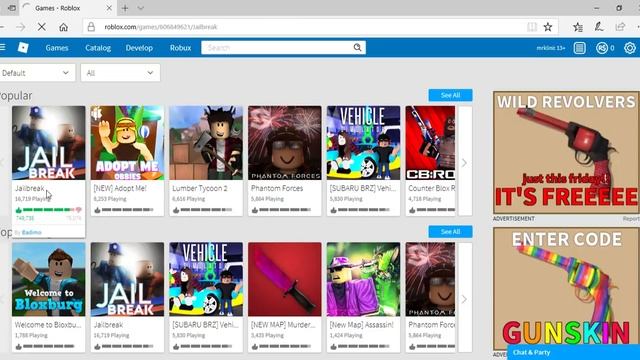640x360 pixels.
Task: Open the reading view icon
Action: coord(532,27)
